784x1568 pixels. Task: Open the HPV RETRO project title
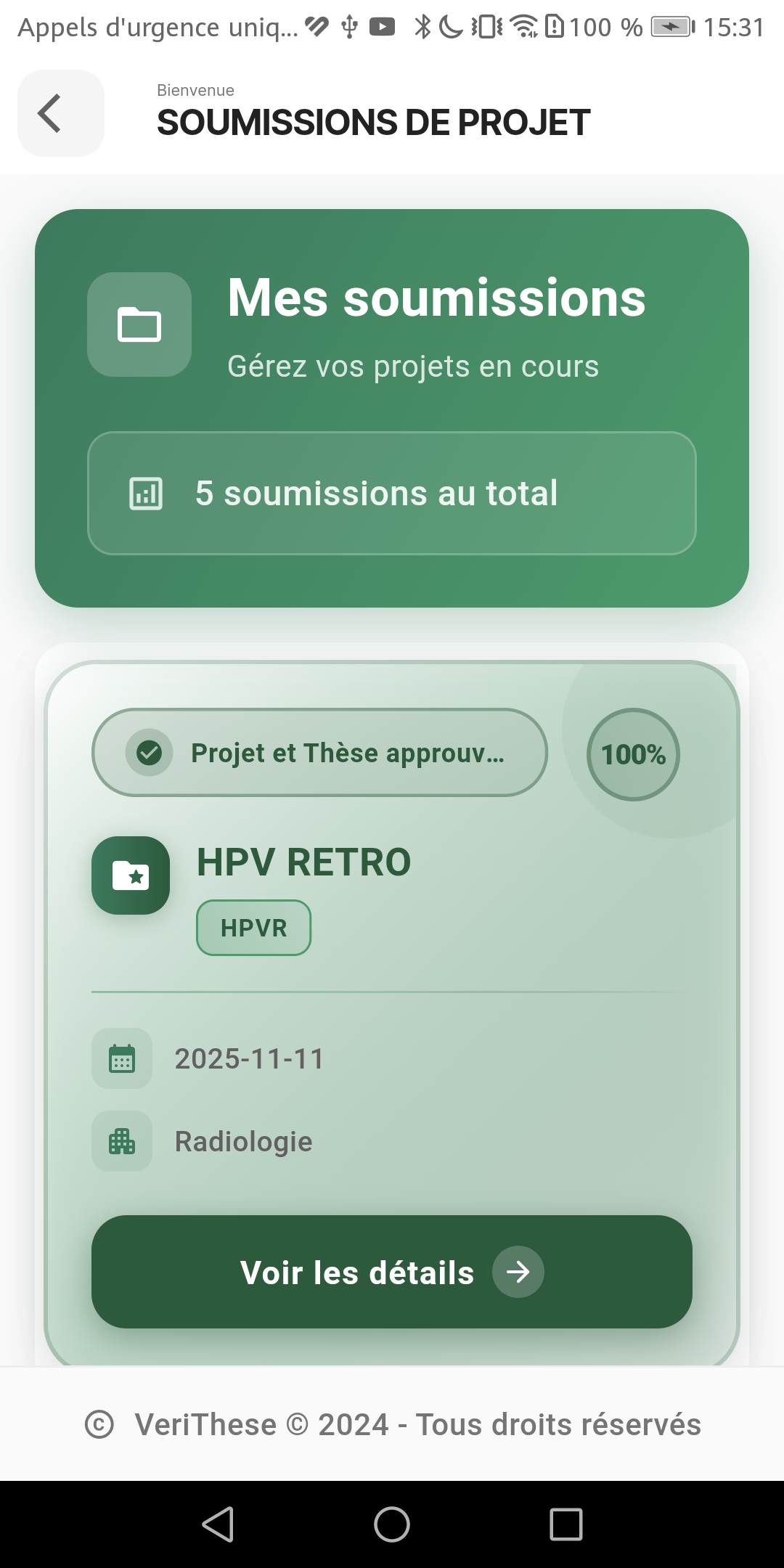coord(303,862)
